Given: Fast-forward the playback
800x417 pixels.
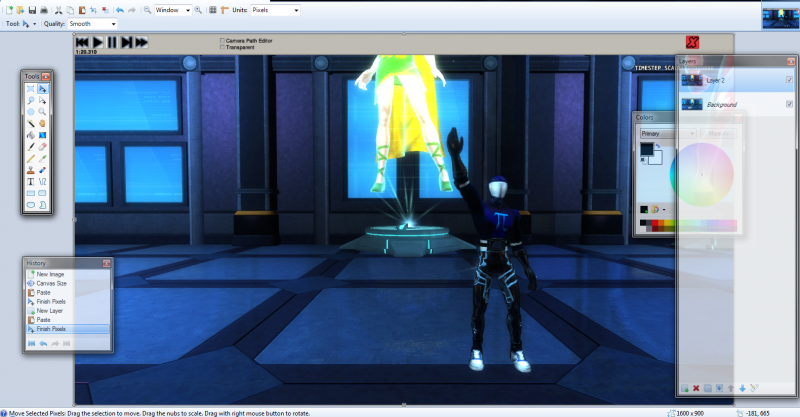Looking at the screenshot, I should click(x=142, y=42).
